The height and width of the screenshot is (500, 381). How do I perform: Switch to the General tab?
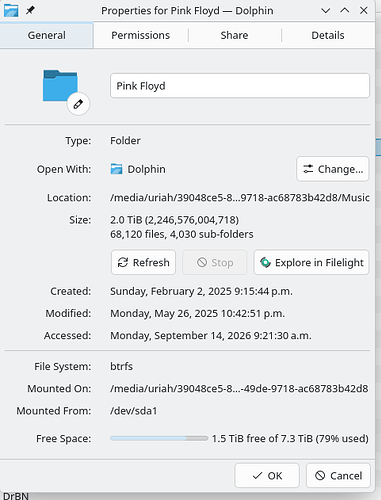[47, 35]
